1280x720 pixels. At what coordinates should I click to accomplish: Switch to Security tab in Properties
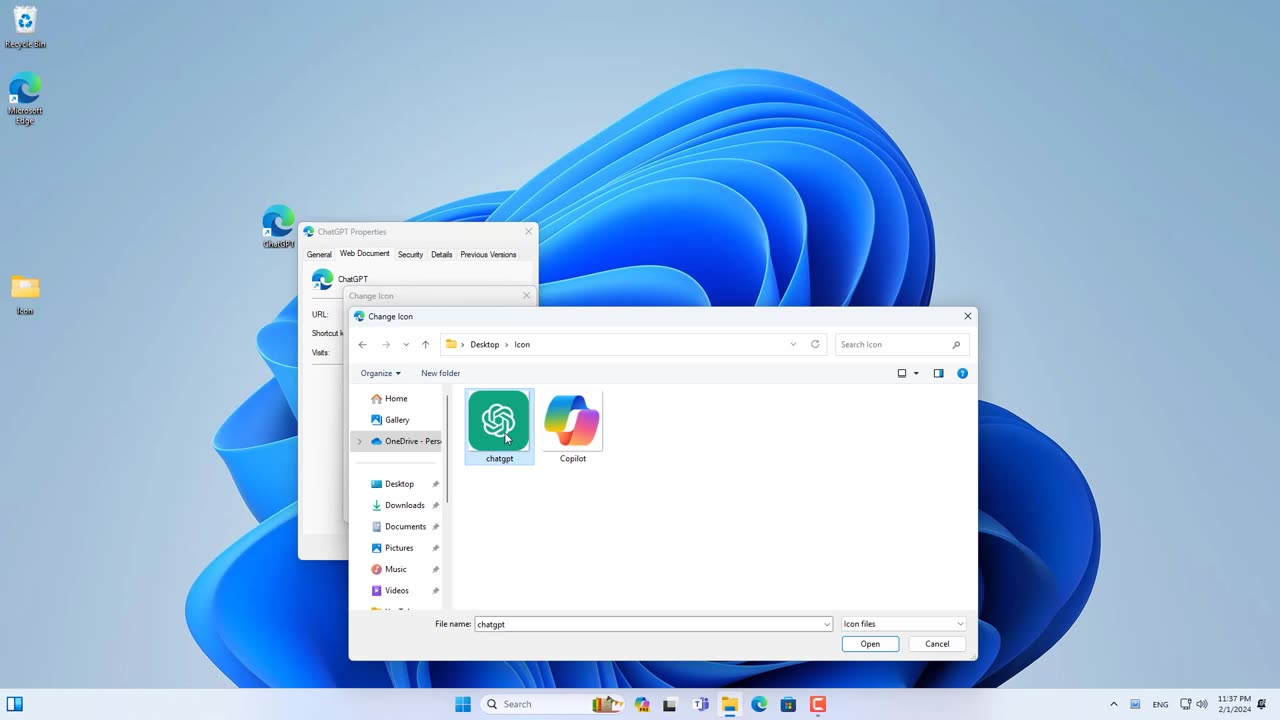point(410,255)
